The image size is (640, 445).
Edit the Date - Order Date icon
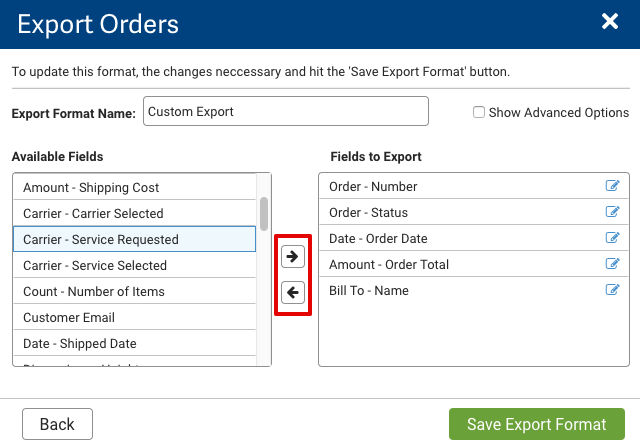612,238
